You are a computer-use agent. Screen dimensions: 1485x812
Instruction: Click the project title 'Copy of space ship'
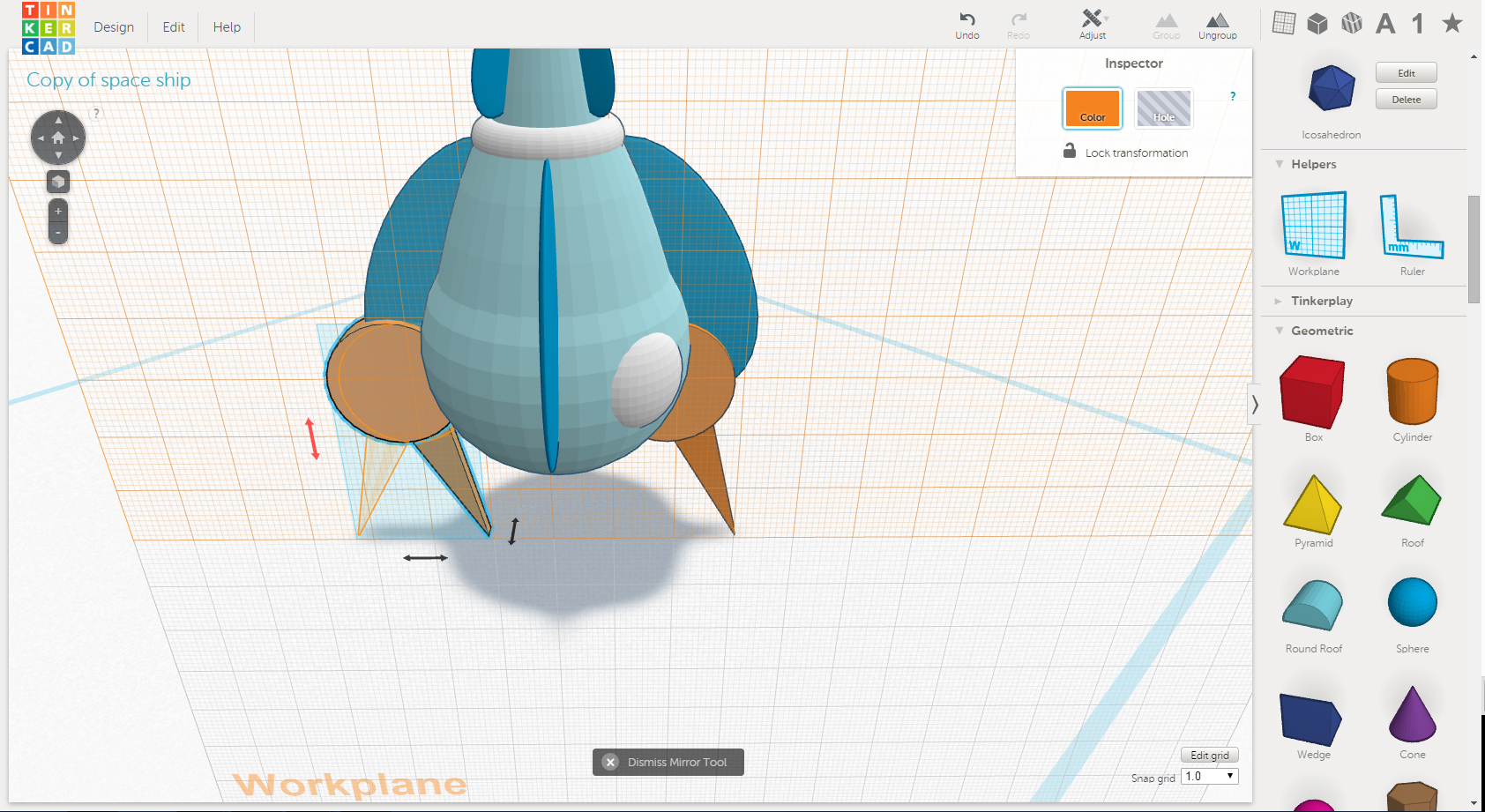(108, 79)
